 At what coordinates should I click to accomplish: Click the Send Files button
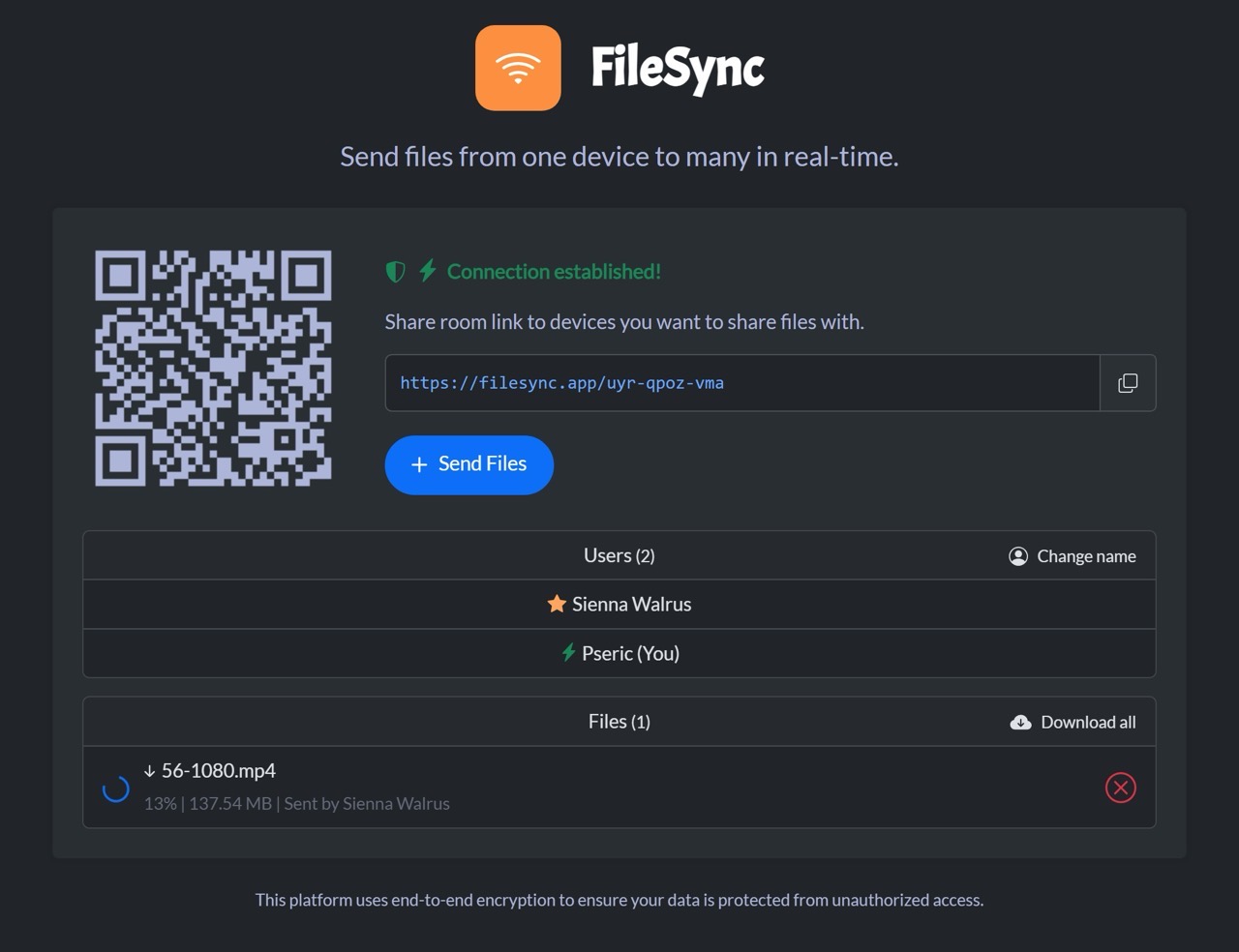(x=469, y=465)
